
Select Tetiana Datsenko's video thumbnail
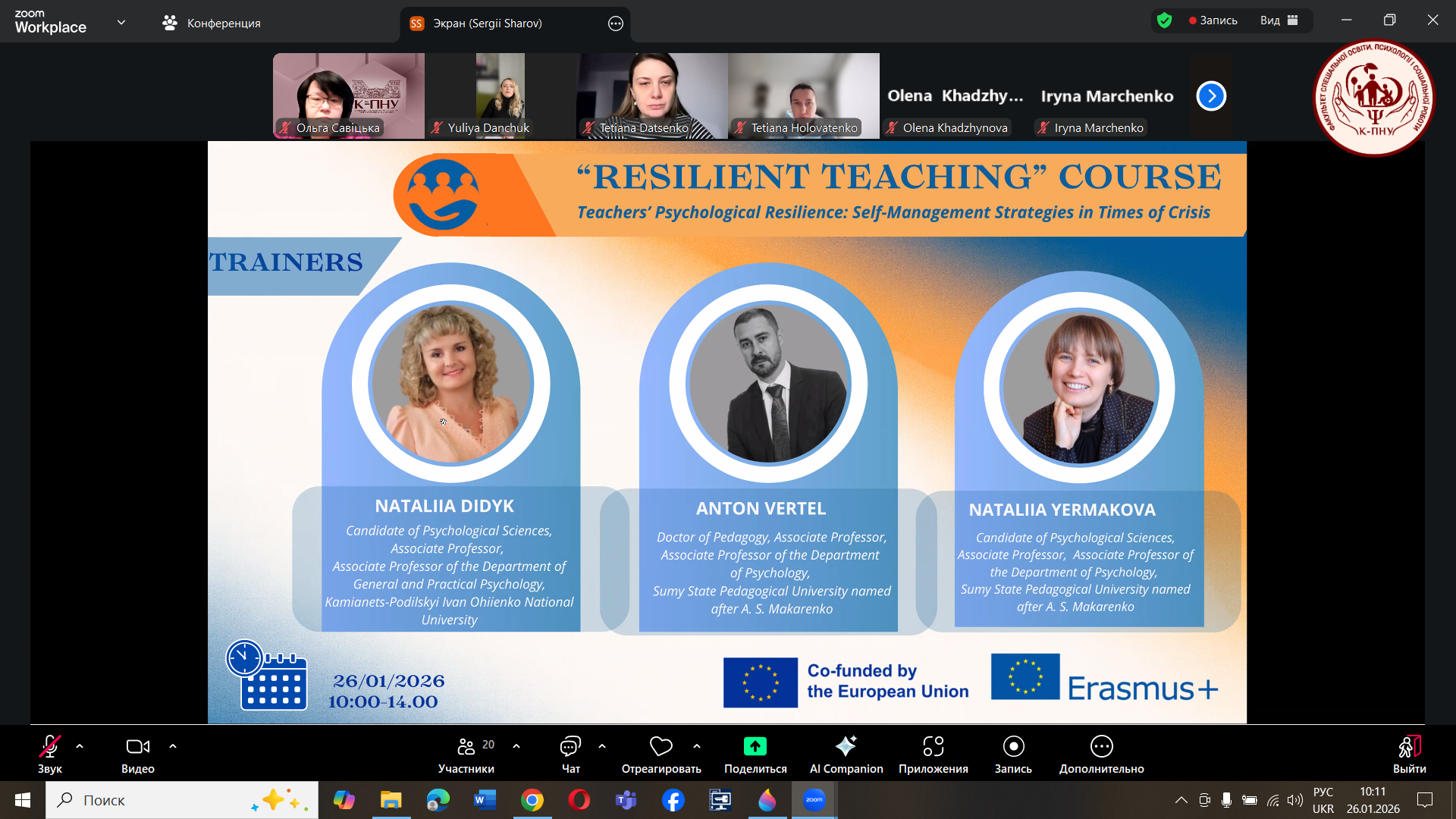point(652,95)
